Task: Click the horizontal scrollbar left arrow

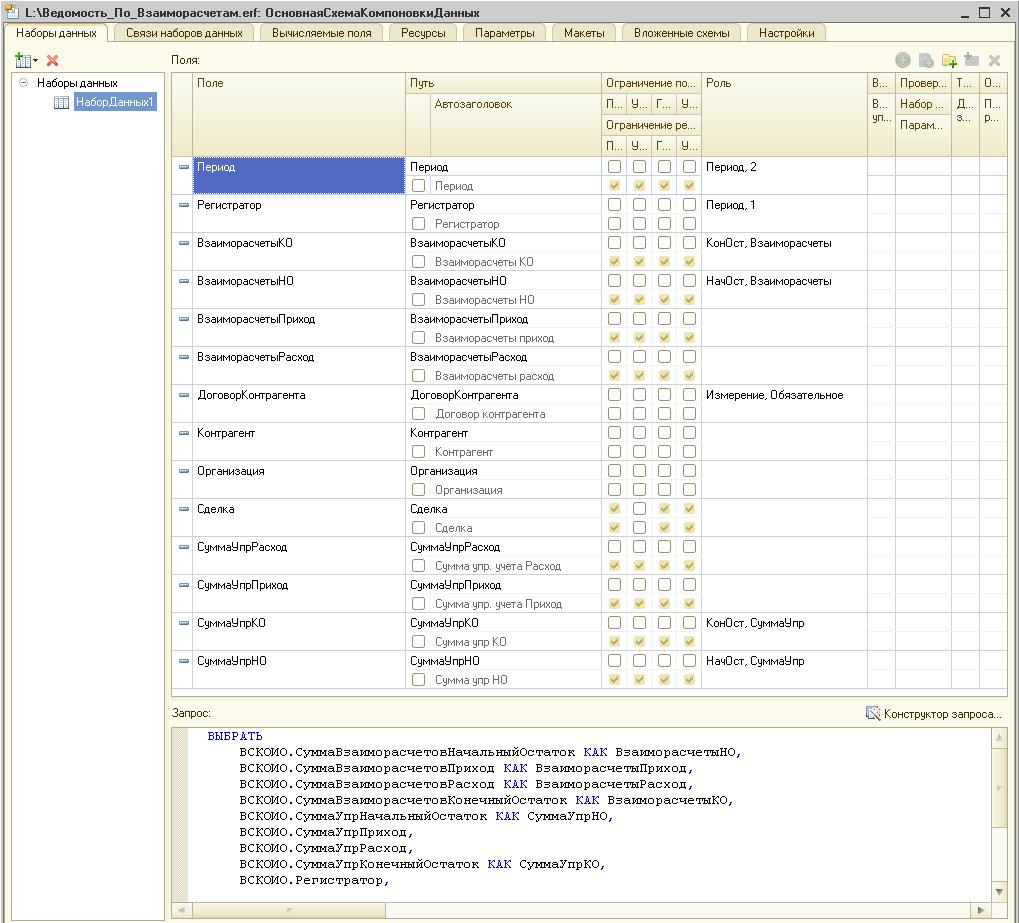Action: (181, 910)
